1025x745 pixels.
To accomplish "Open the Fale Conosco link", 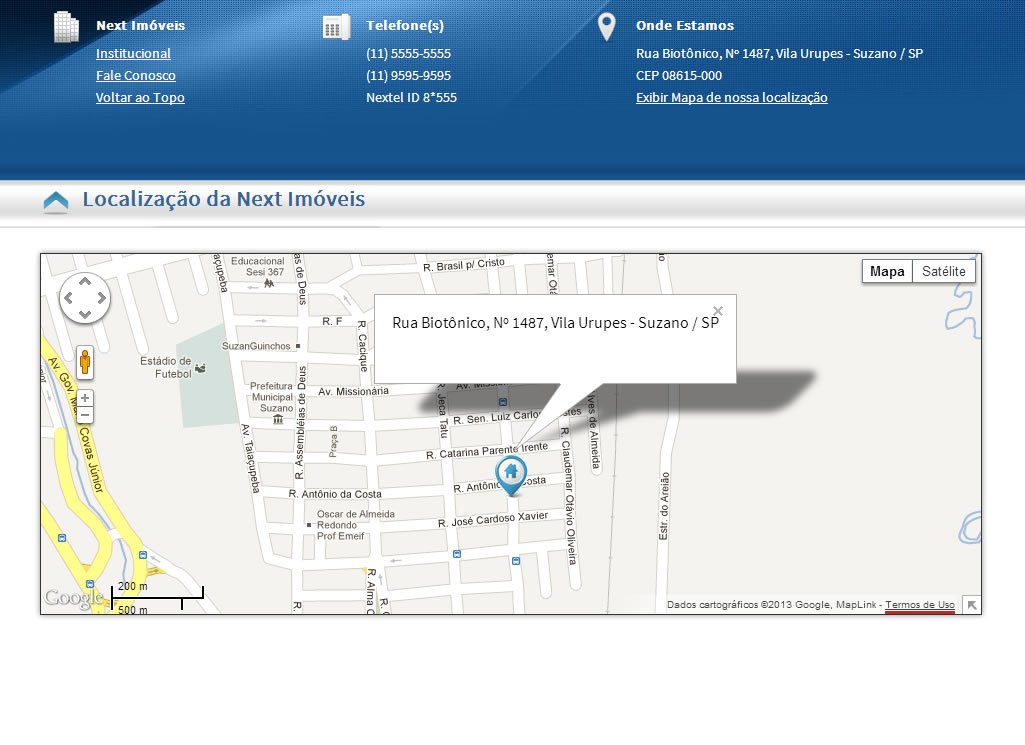I will click(136, 76).
